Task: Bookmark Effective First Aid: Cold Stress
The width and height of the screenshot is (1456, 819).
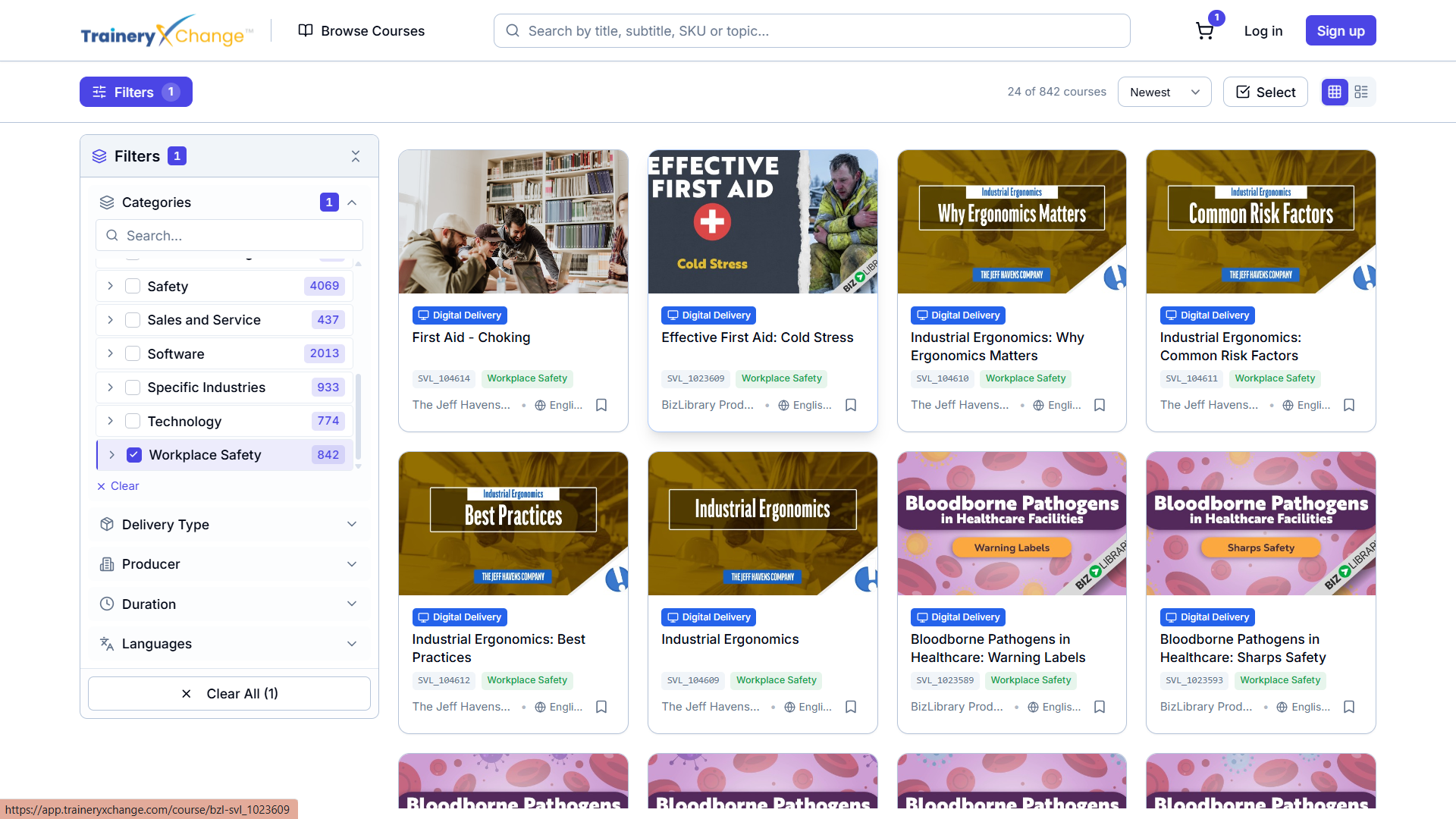Action: (x=851, y=405)
